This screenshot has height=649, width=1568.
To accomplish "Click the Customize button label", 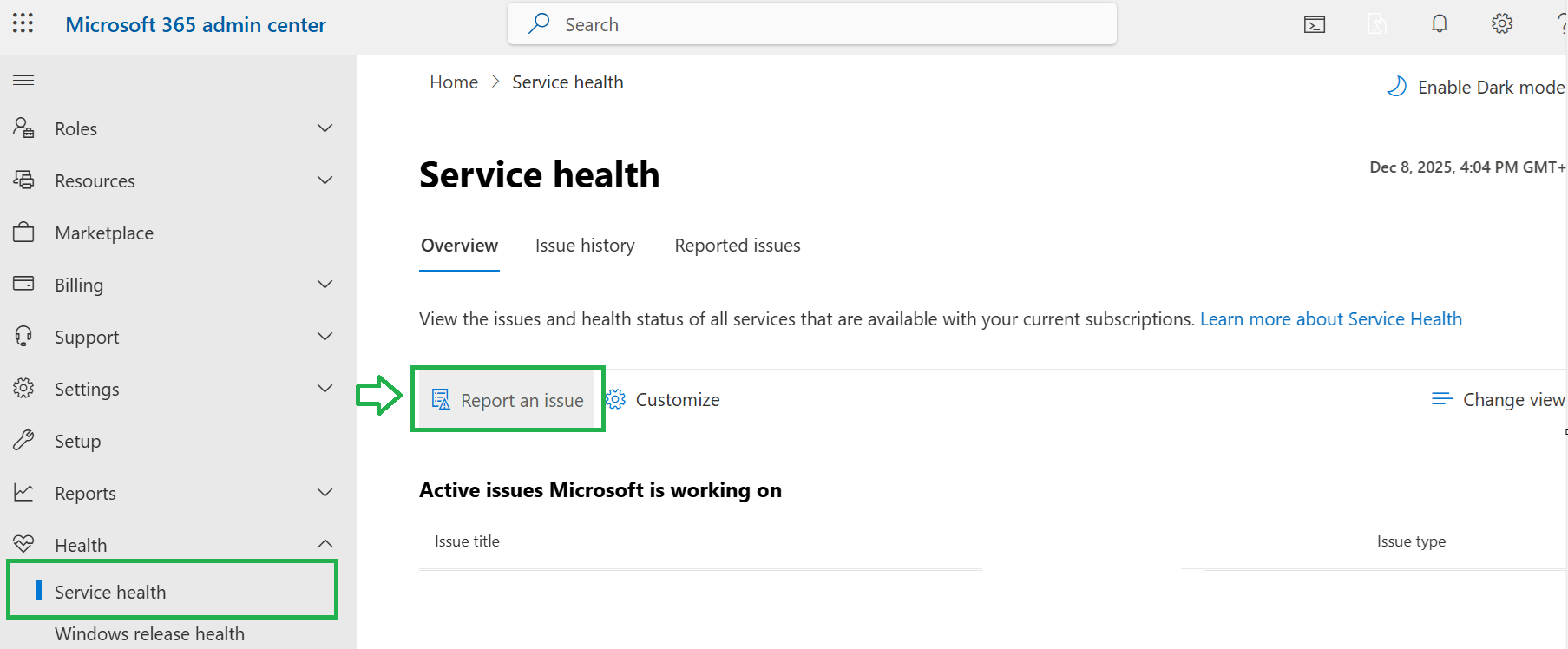I will (x=678, y=399).
